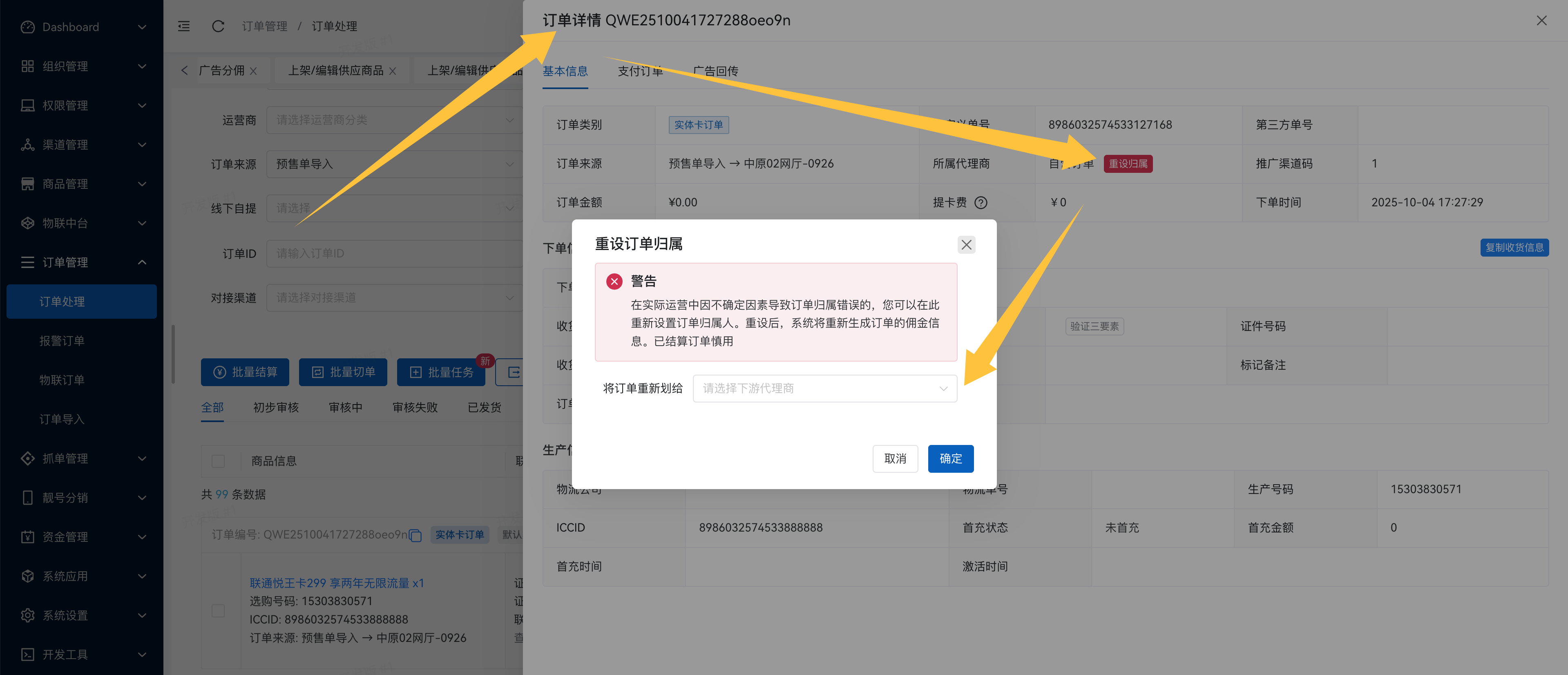Click the Dashboard gauge icon
1568x675 pixels.
click(27, 27)
